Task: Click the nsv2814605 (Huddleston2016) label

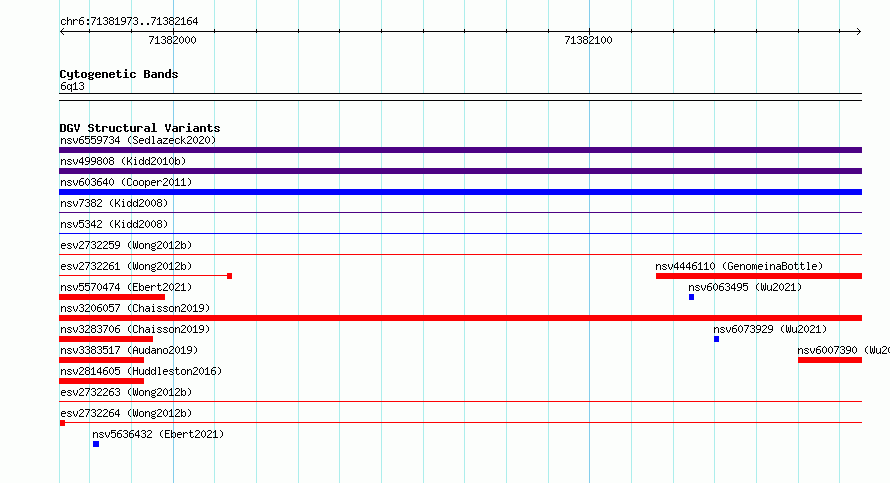Action: pyautogui.click(x=141, y=371)
